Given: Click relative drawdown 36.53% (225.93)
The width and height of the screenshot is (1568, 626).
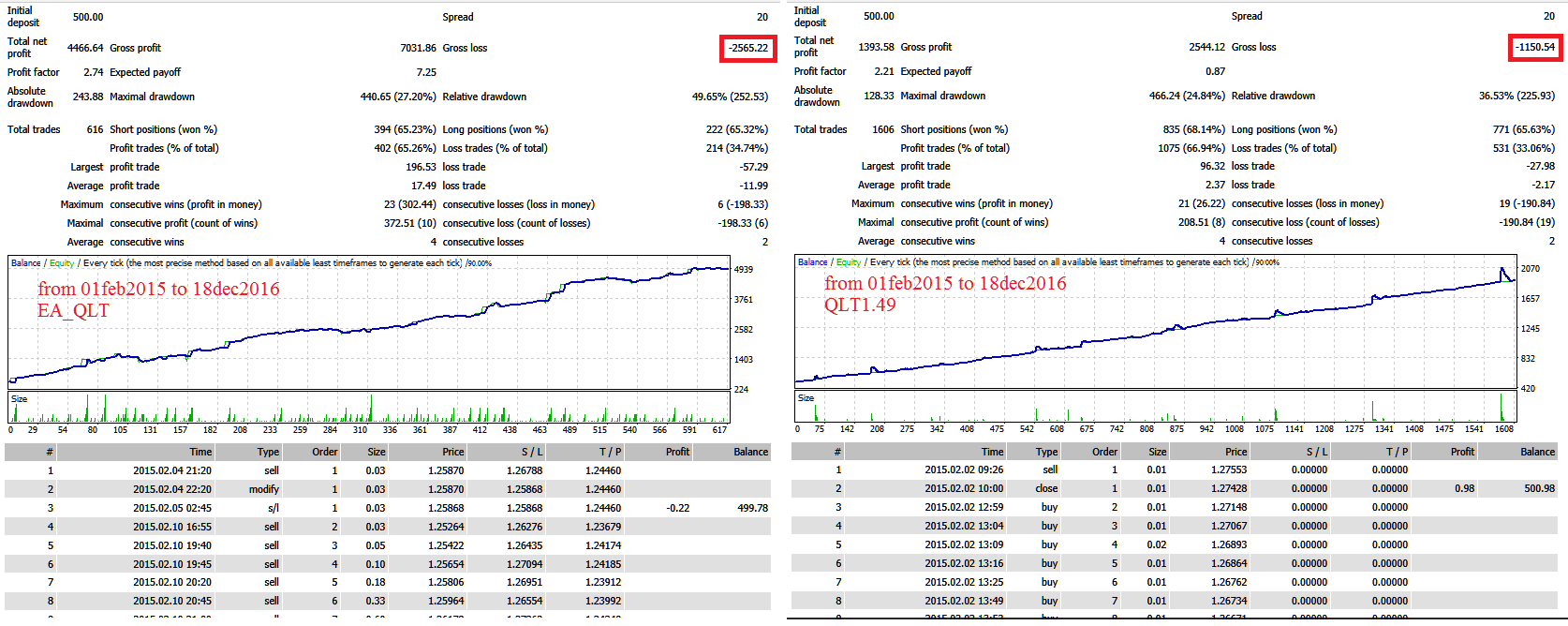Looking at the screenshot, I should (1516, 96).
